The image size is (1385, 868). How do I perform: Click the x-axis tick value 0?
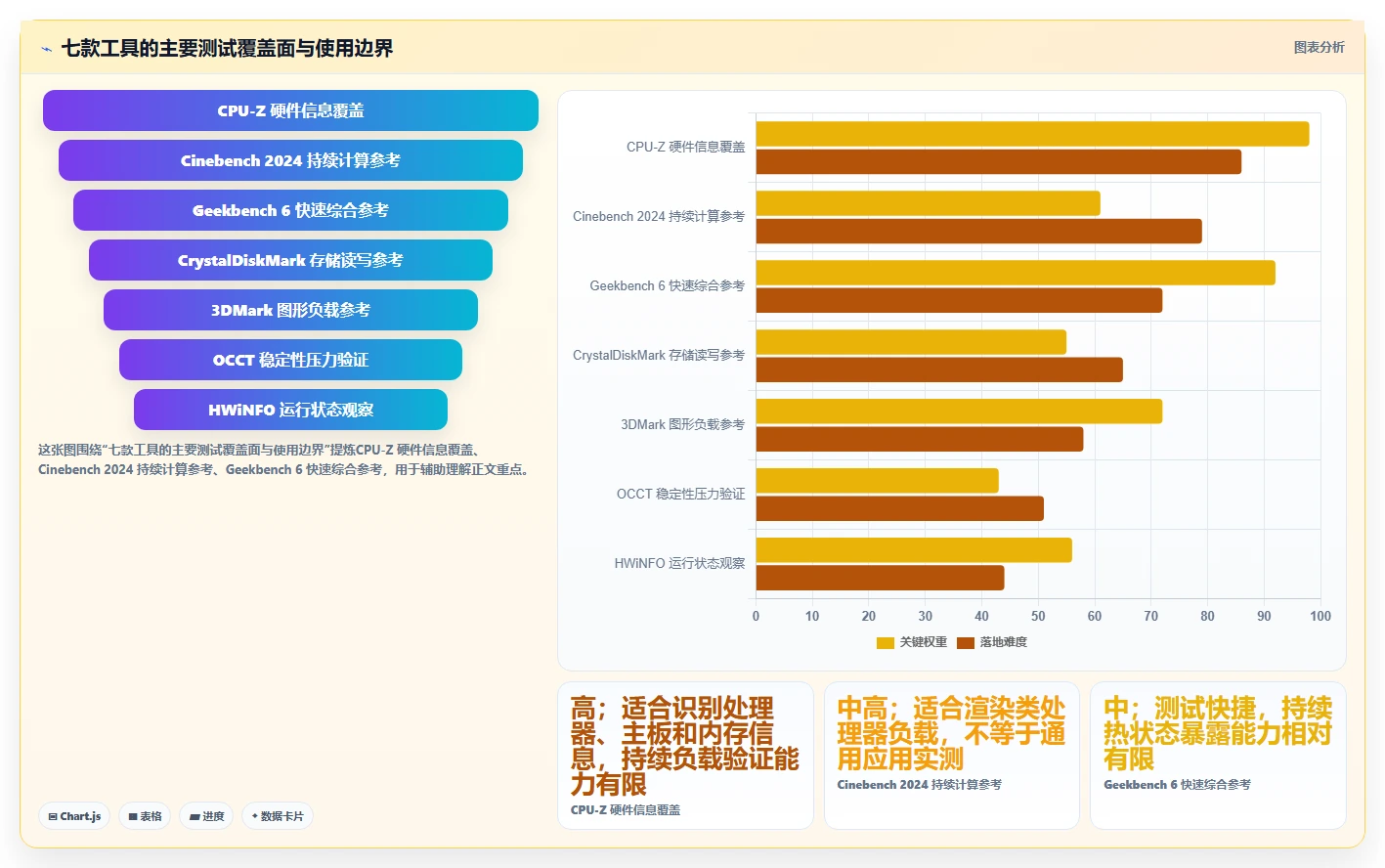pos(756,617)
